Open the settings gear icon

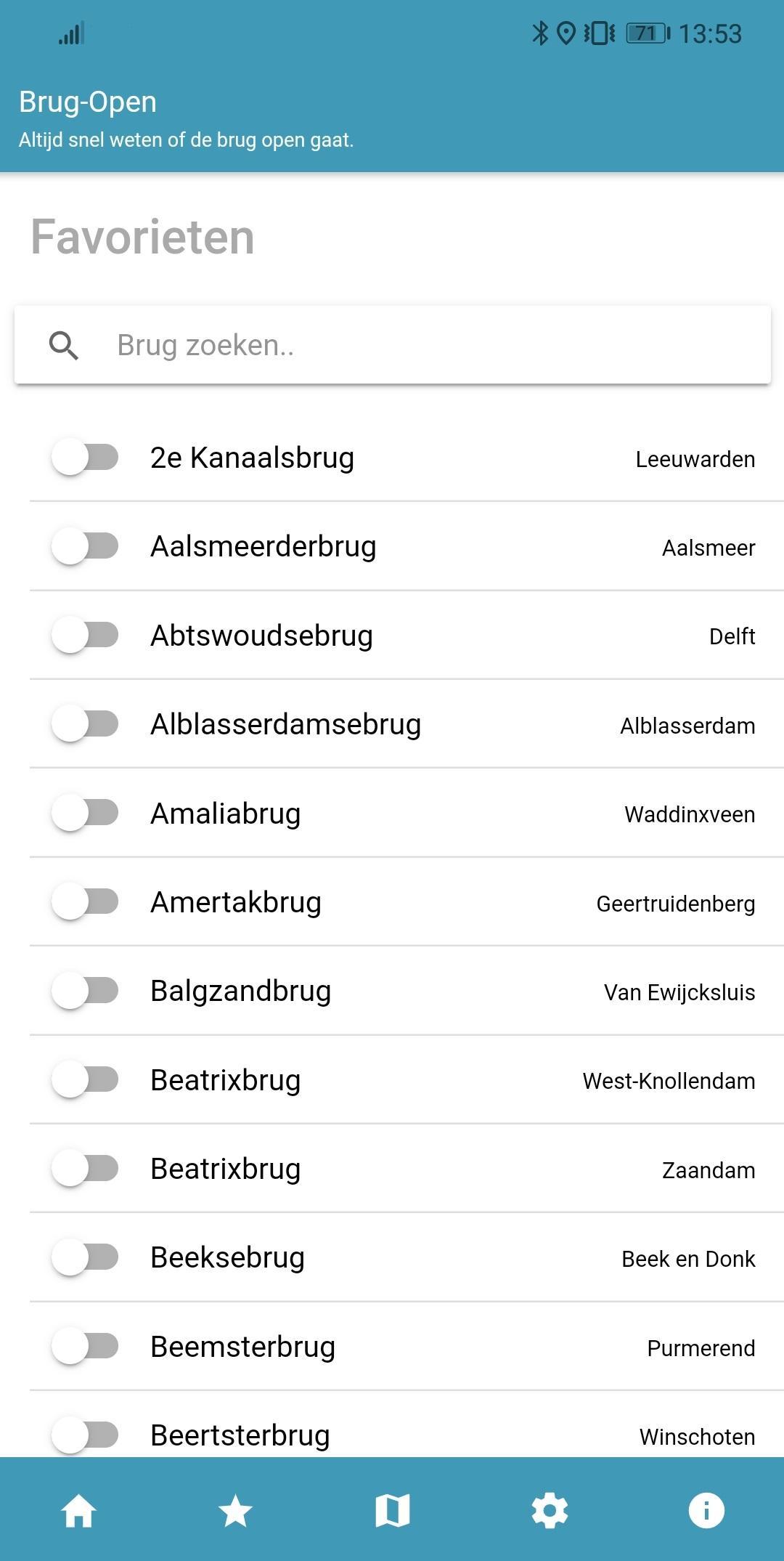click(x=550, y=1511)
